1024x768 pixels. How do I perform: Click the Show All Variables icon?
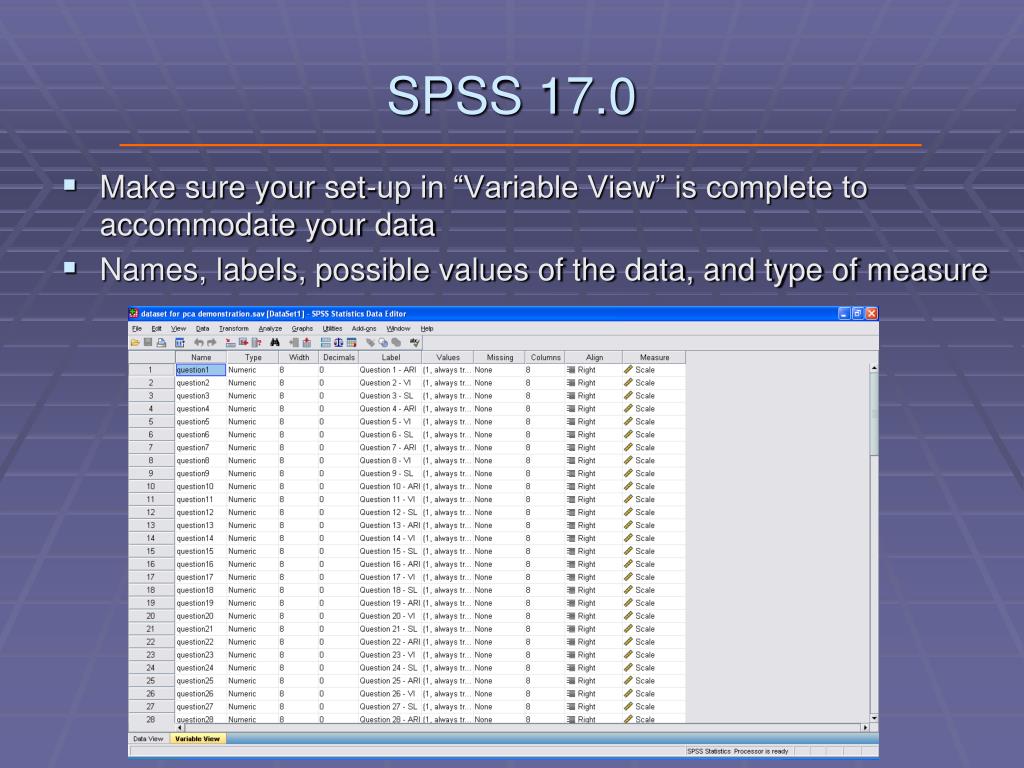click(396, 342)
